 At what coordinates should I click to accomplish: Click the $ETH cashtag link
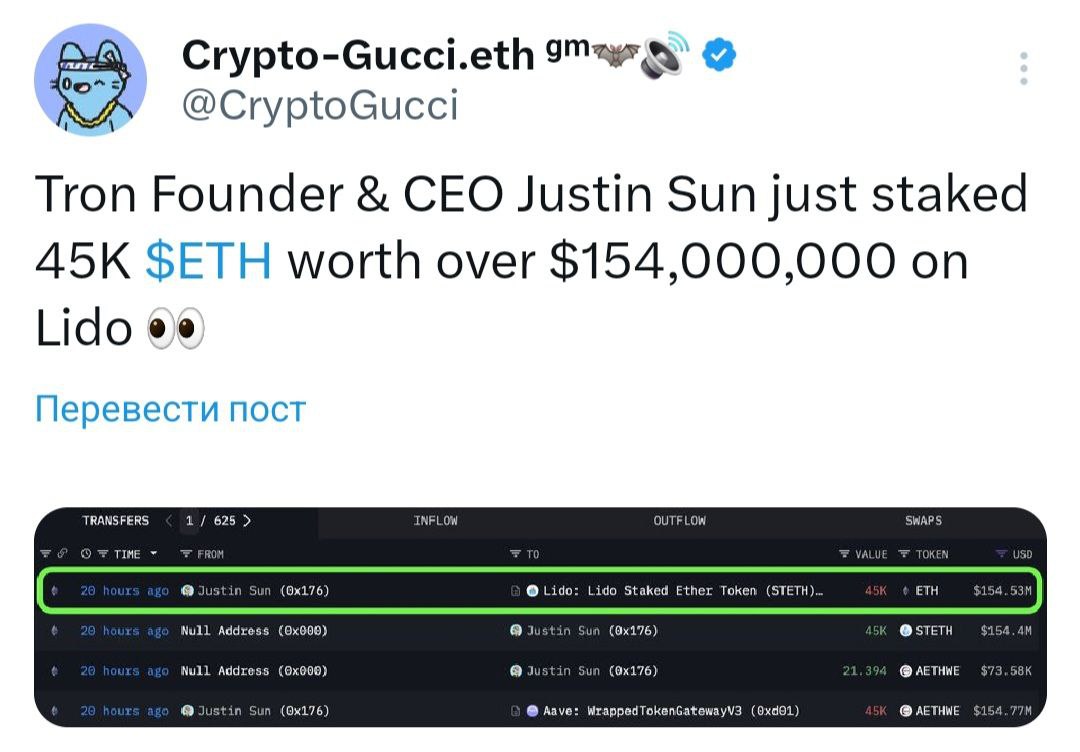click(x=208, y=262)
